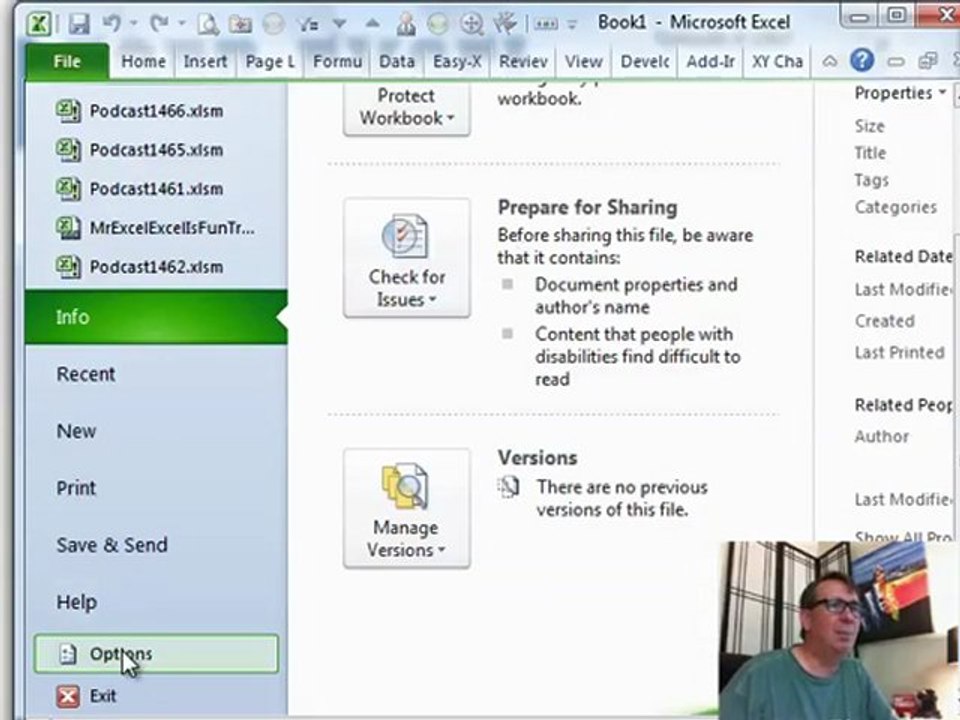Click the magnifier crosshair icon in quick access toolbar

point(471,24)
